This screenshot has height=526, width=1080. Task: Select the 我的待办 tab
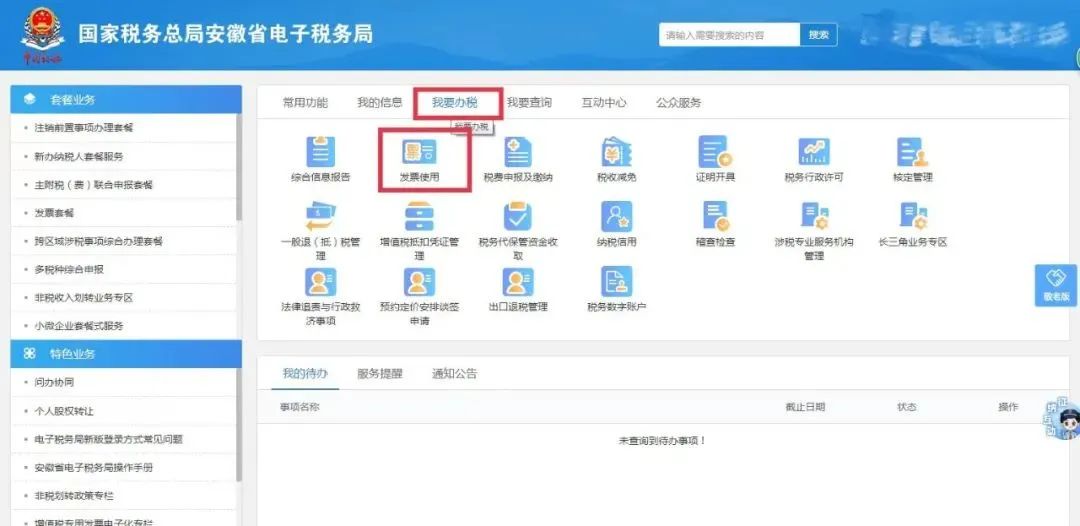coord(305,374)
